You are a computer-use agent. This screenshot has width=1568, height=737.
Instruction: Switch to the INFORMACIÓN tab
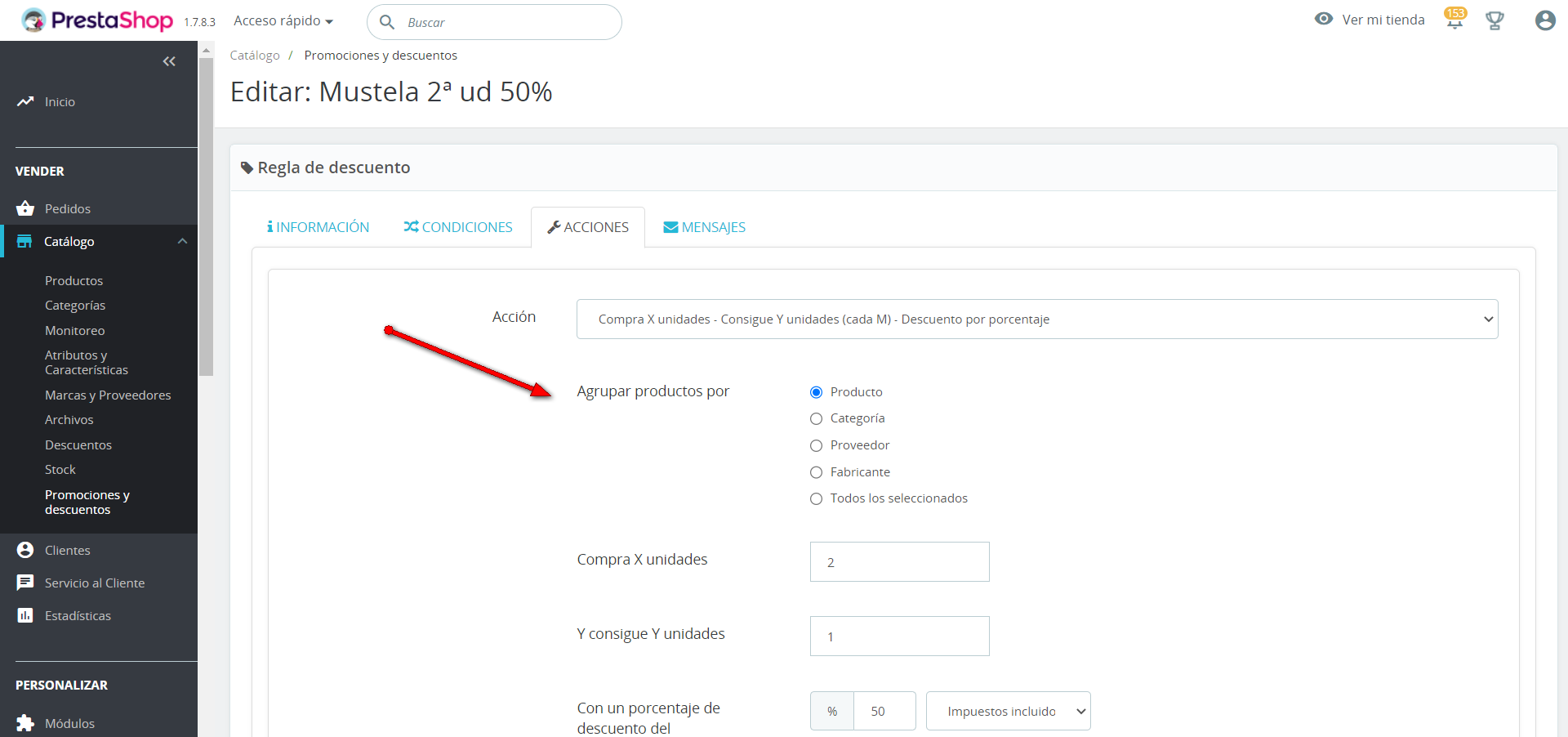tap(318, 227)
